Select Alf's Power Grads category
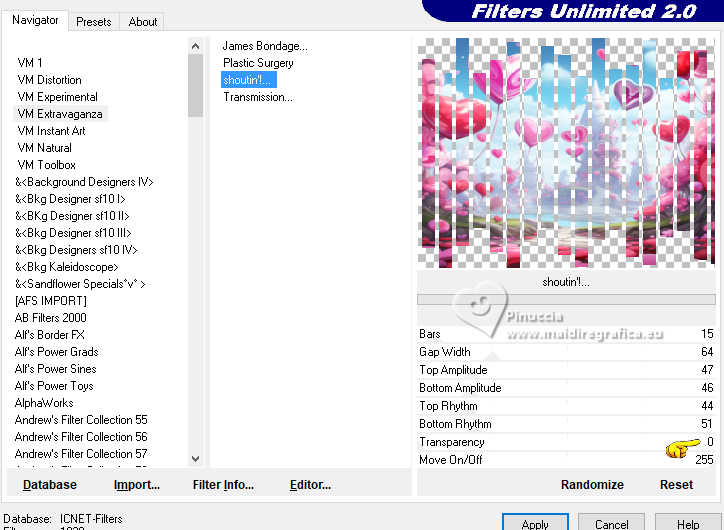Viewport: 724px width, 530px height. [x=56, y=352]
